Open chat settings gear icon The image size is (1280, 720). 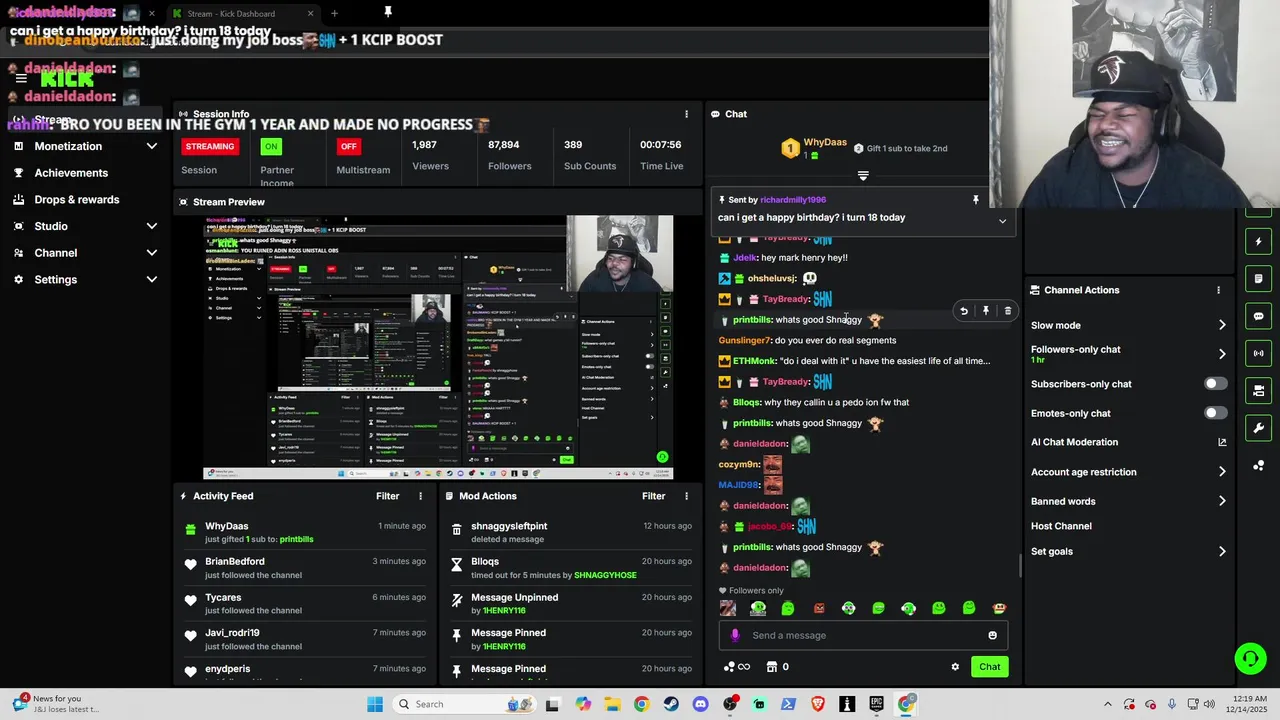pos(955,667)
